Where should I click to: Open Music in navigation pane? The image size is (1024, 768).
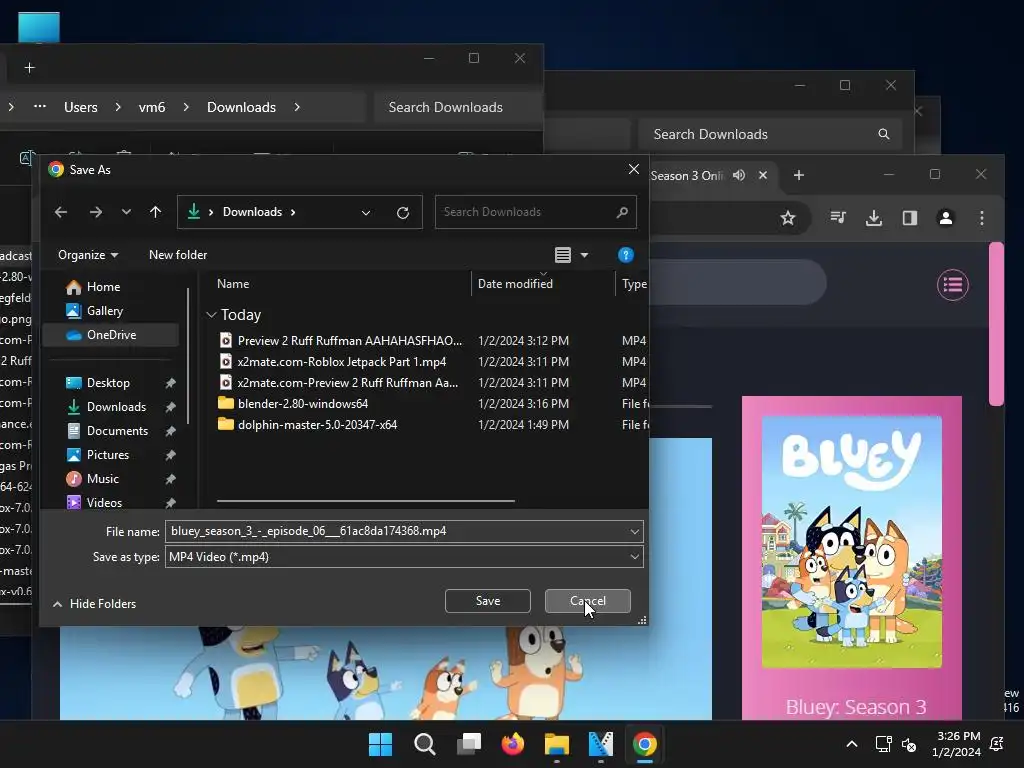coord(103,479)
